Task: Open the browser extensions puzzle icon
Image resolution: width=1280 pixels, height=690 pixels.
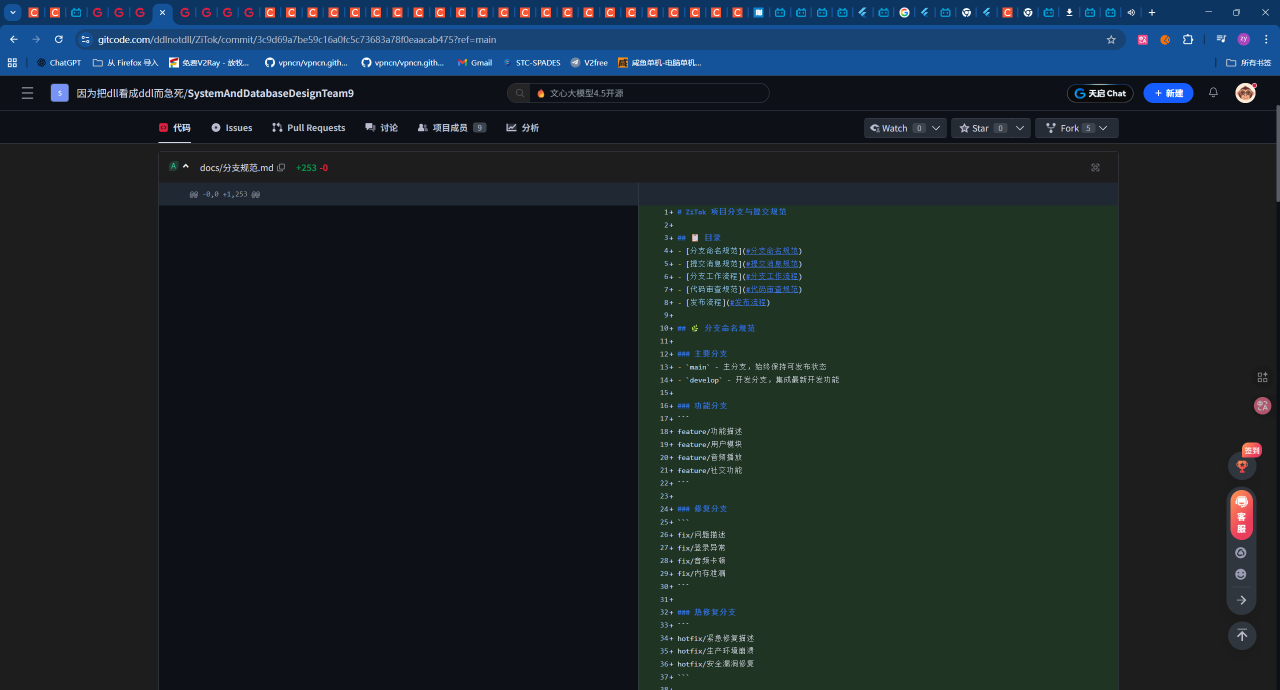Action: (1188, 40)
